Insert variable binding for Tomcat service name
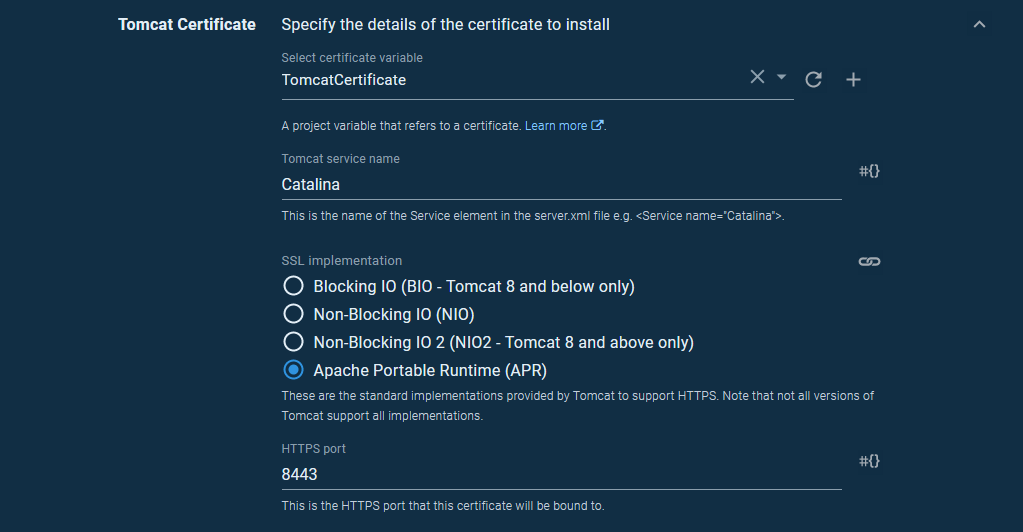Viewport: 1023px width, 532px height. 869,171
